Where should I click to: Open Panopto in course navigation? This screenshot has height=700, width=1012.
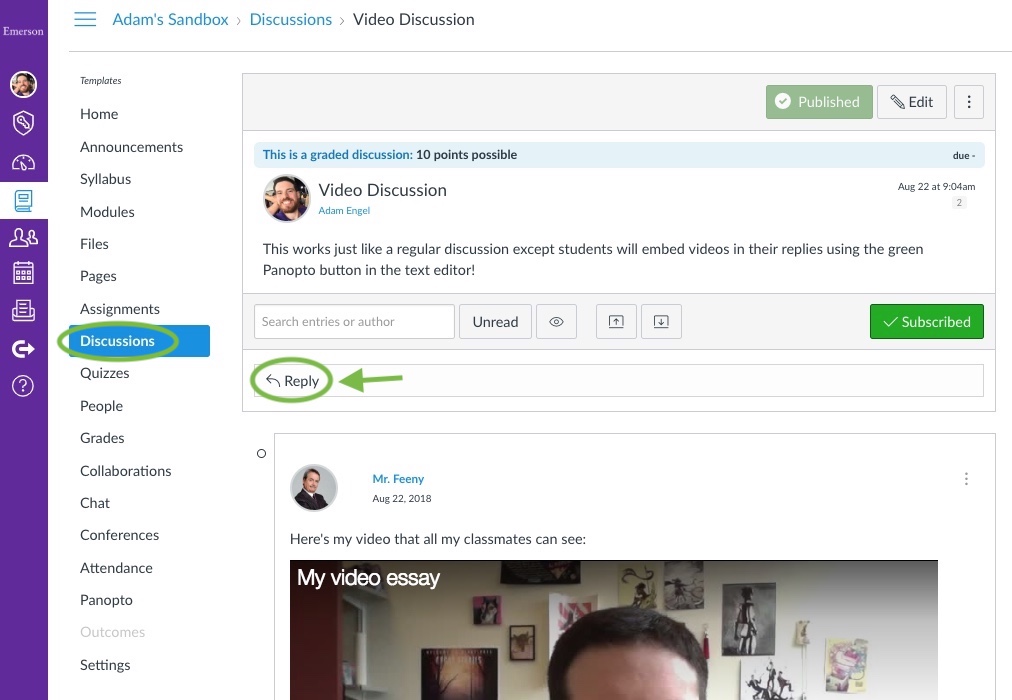[106, 600]
